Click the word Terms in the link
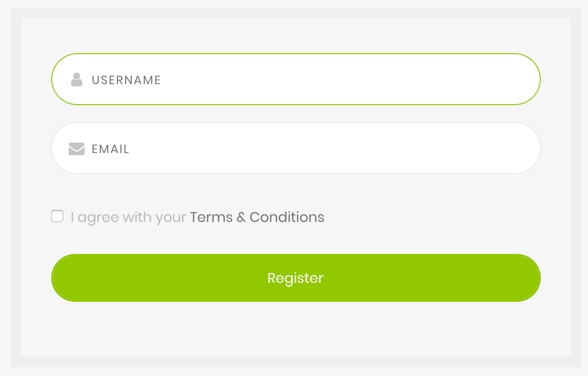This screenshot has width=588, height=376. (x=211, y=217)
